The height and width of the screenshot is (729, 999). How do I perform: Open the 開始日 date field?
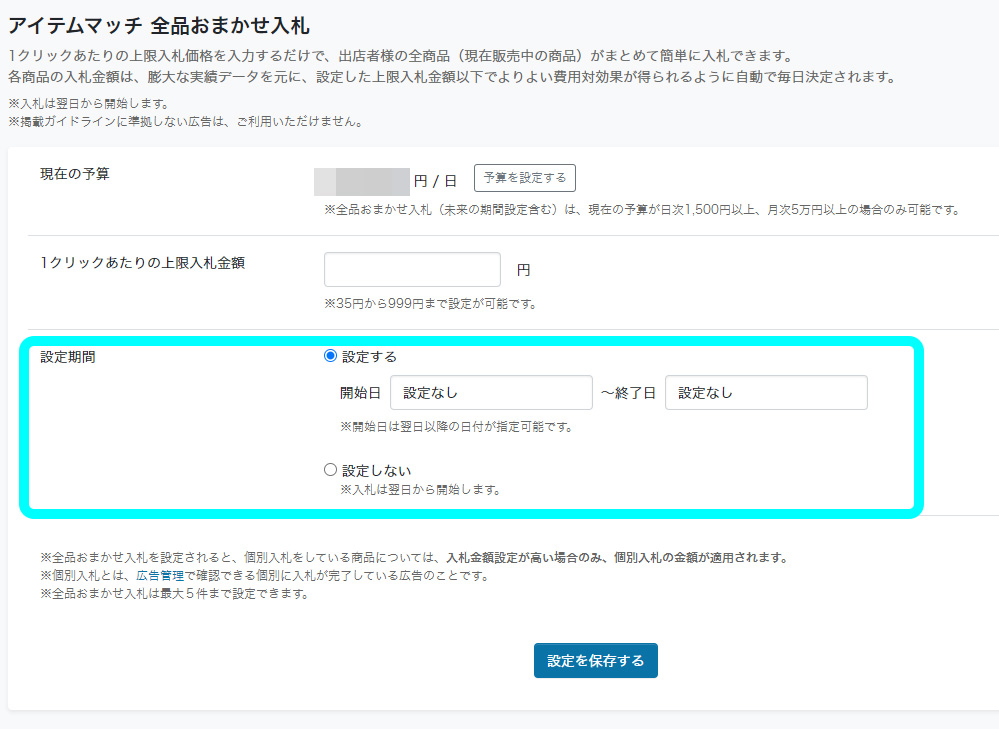[491, 393]
